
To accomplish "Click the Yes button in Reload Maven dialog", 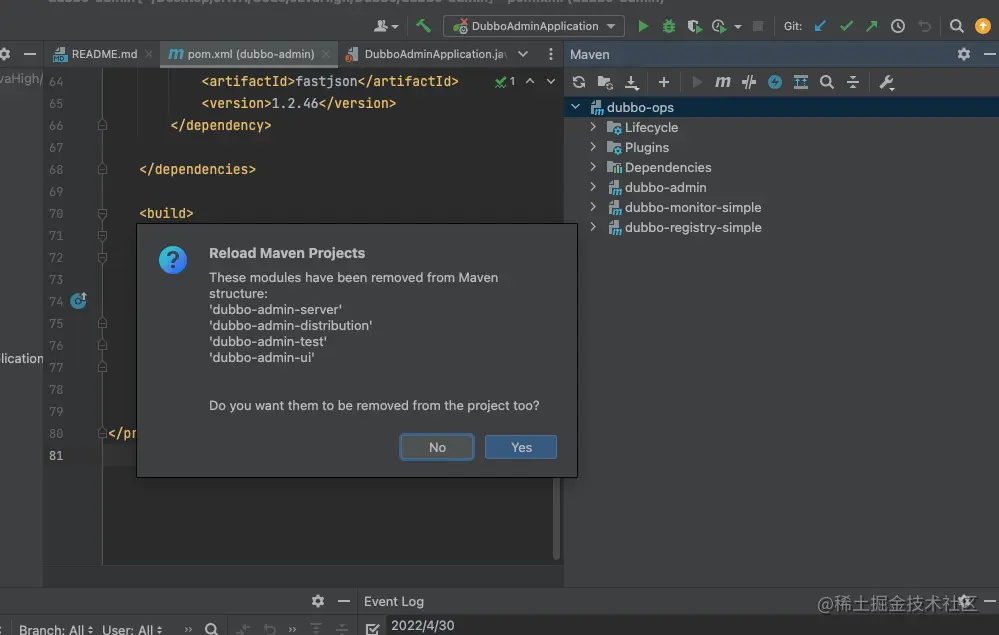I will coord(521,447).
